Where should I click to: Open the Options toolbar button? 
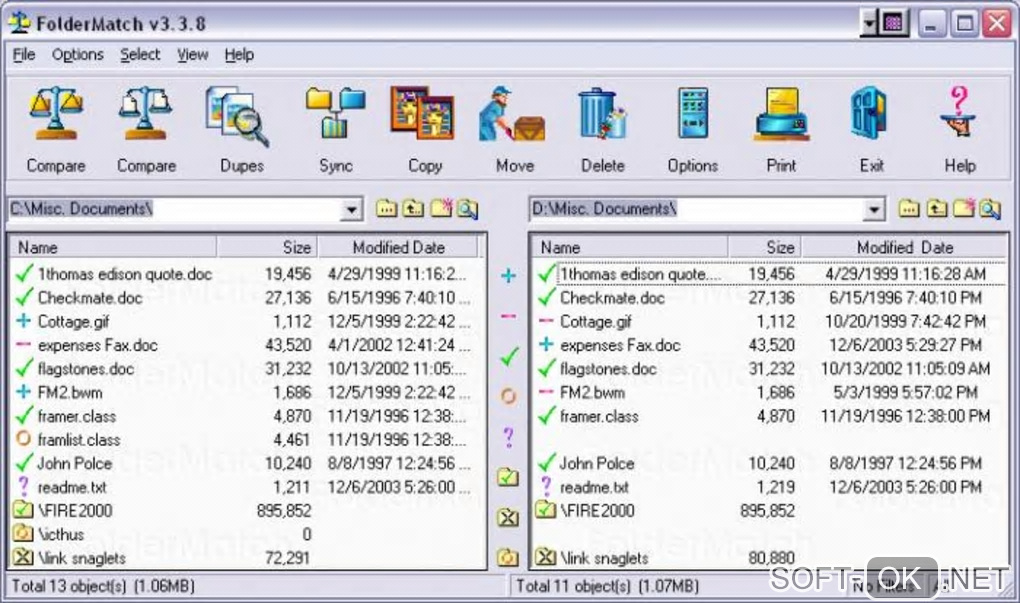(692, 129)
